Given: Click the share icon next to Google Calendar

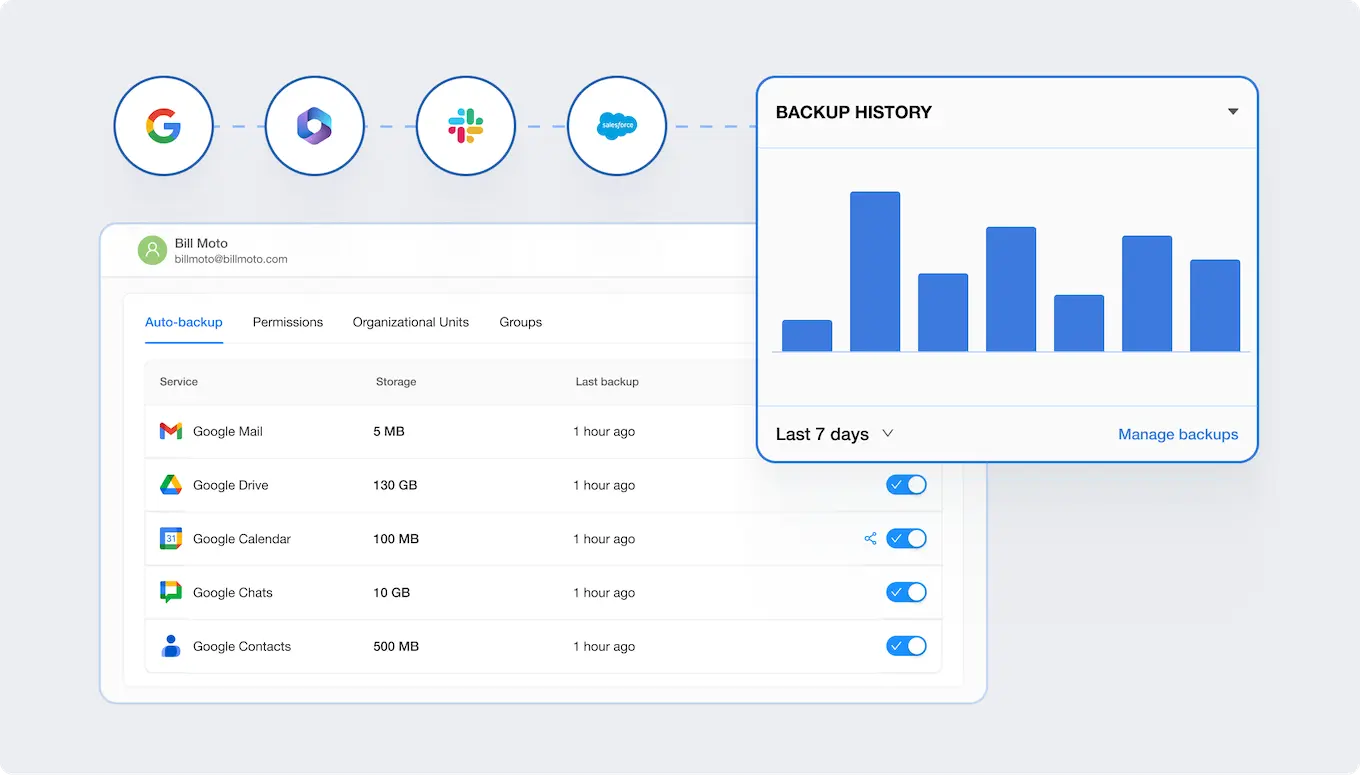Looking at the screenshot, I should pyautogui.click(x=870, y=538).
